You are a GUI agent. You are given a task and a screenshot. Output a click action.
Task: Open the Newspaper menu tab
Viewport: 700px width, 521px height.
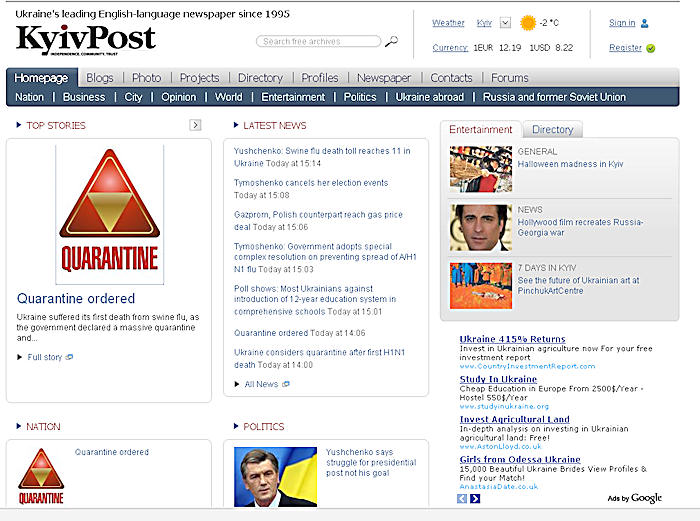point(383,78)
